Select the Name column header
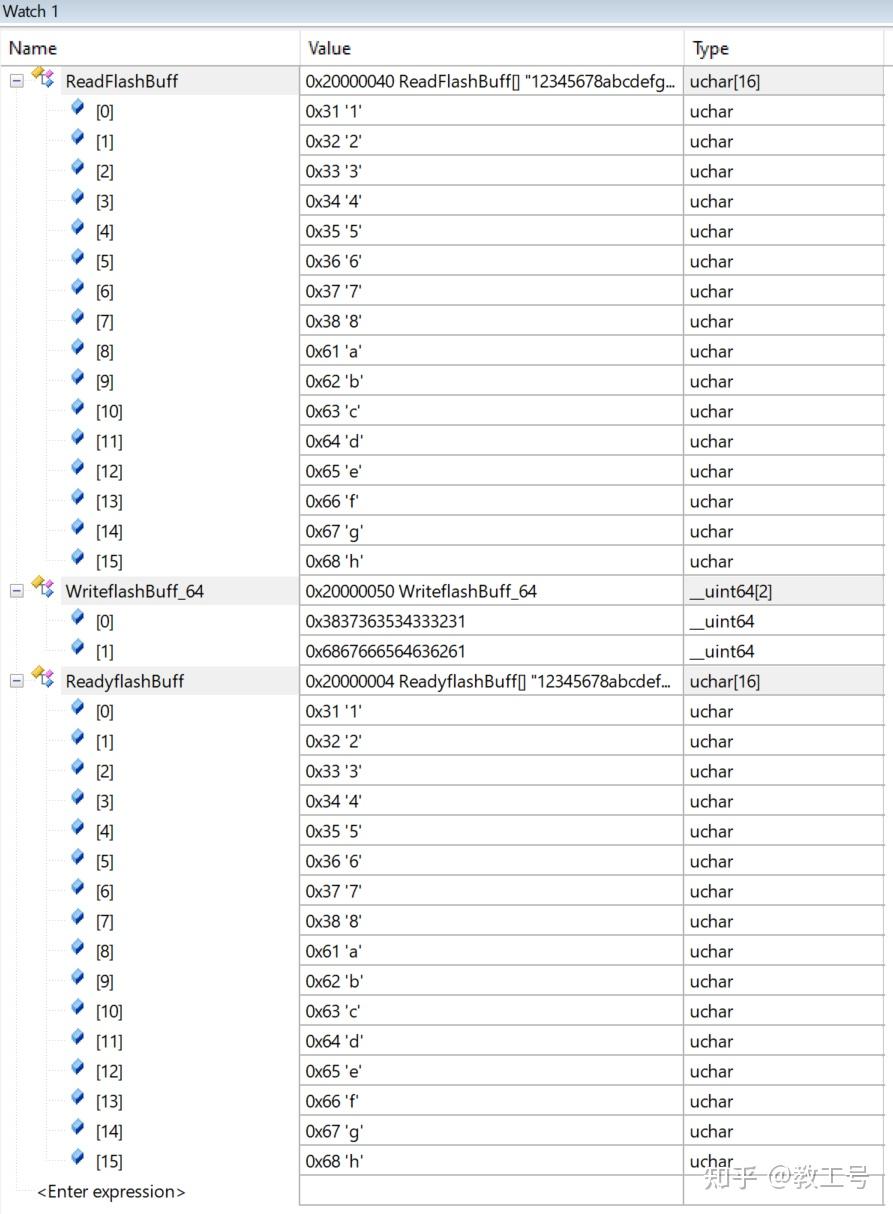The image size is (893, 1214). point(150,48)
